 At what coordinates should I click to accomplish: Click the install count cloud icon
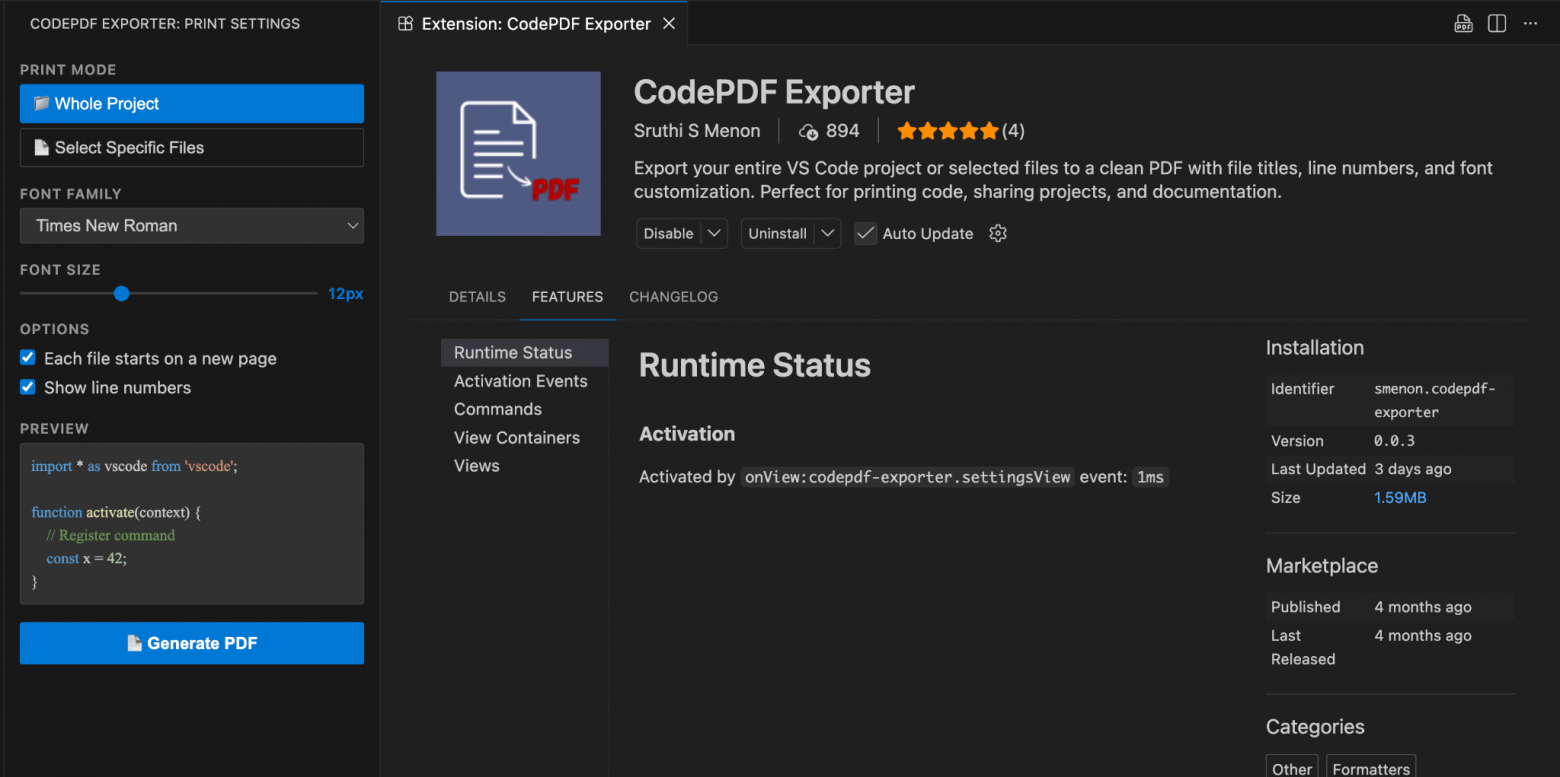[x=809, y=131]
